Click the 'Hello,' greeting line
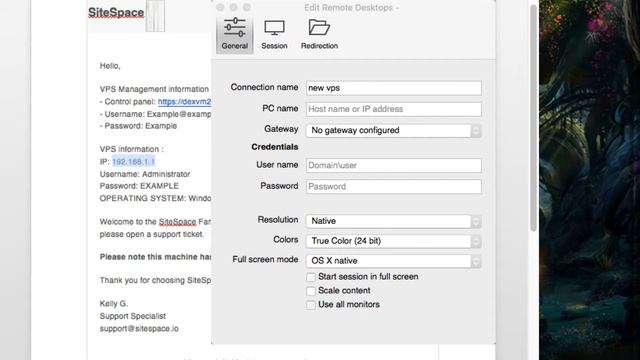 tap(110, 66)
